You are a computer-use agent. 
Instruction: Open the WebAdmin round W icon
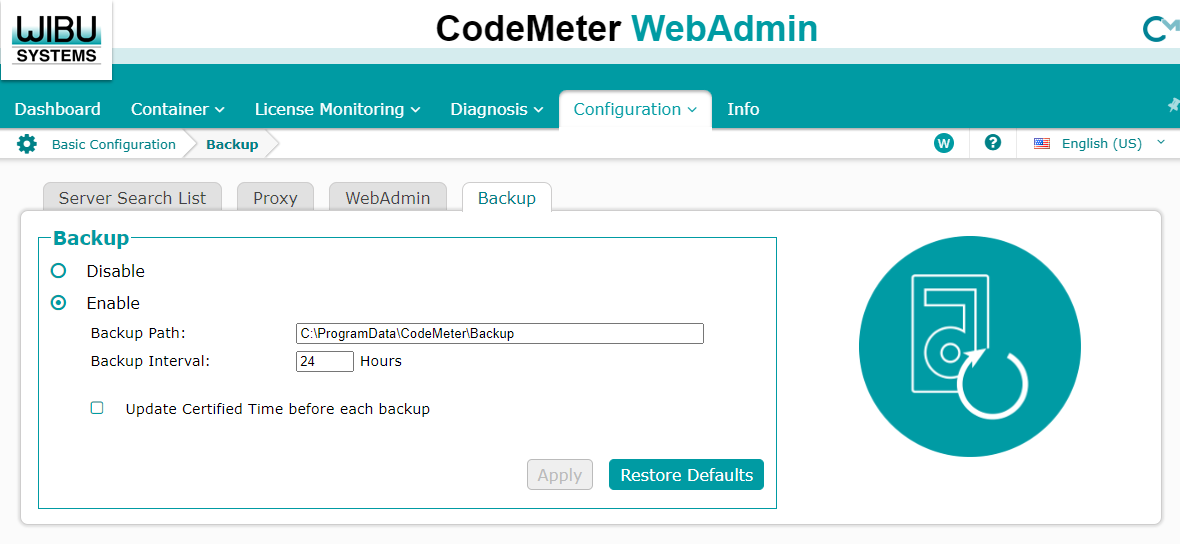[x=943, y=143]
